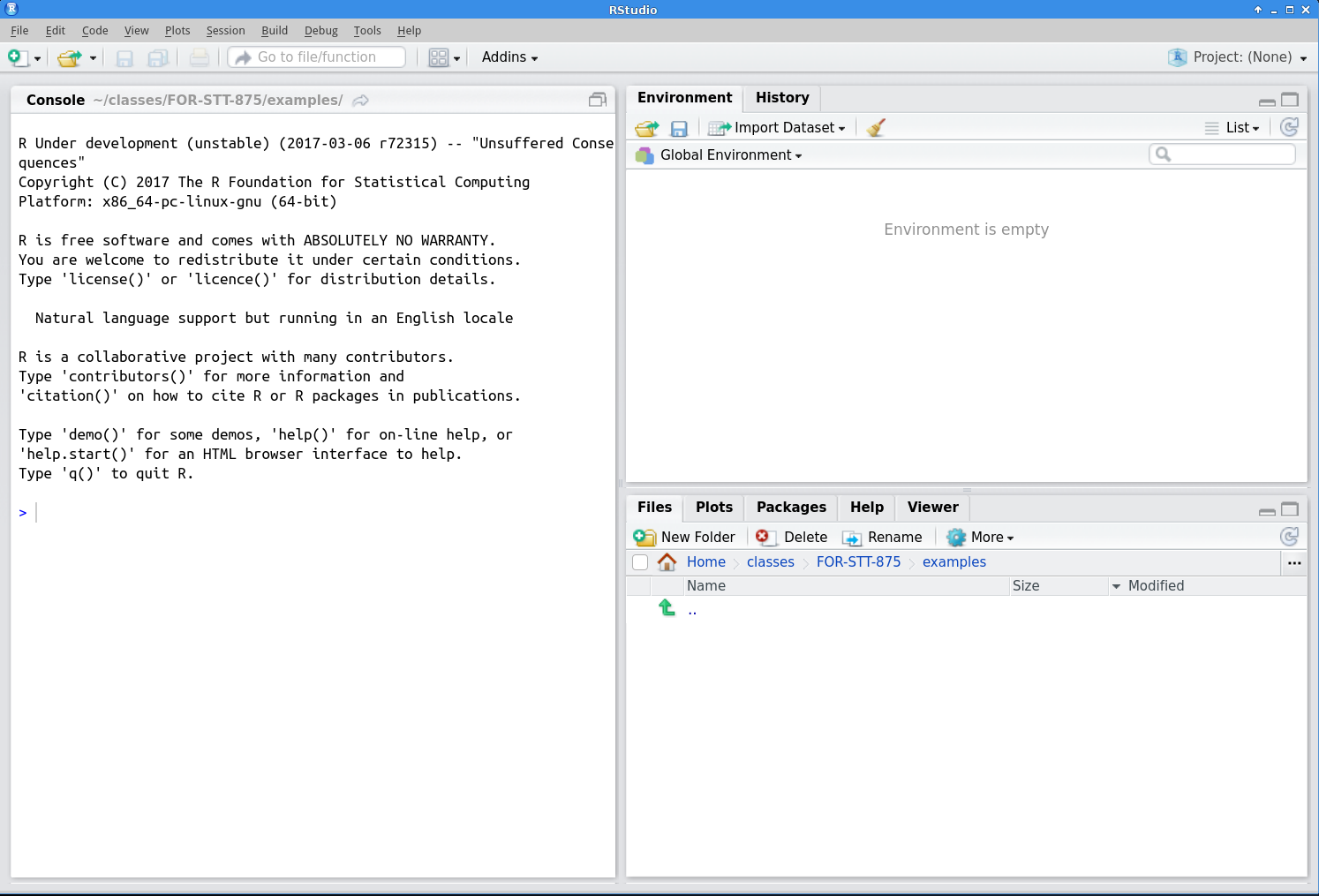Switch to the Plots tab
The image size is (1319, 896).
point(714,508)
